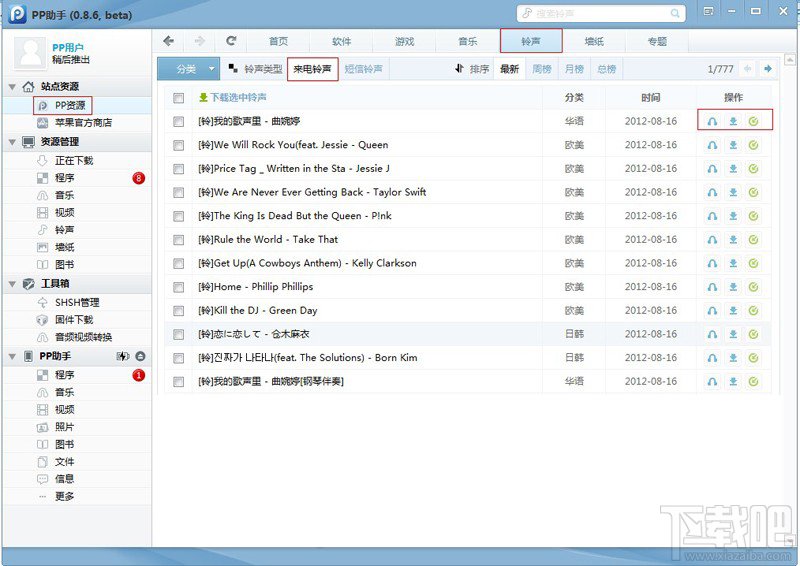
Task: Check box for Get Up - Kelly Clarkson
Action: [x=179, y=263]
